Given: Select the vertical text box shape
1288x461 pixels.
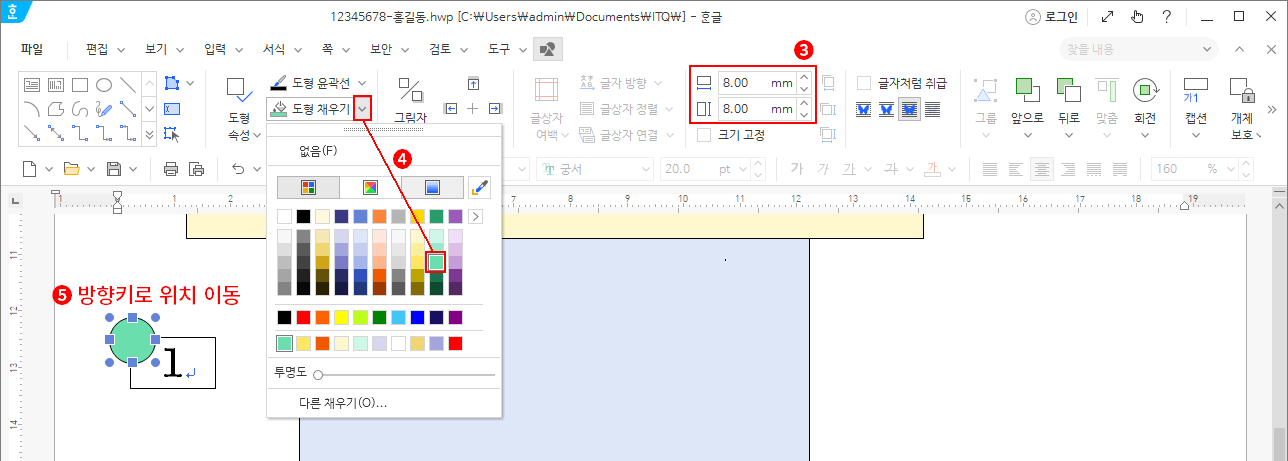Looking at the screenshot, I should 56,84.
